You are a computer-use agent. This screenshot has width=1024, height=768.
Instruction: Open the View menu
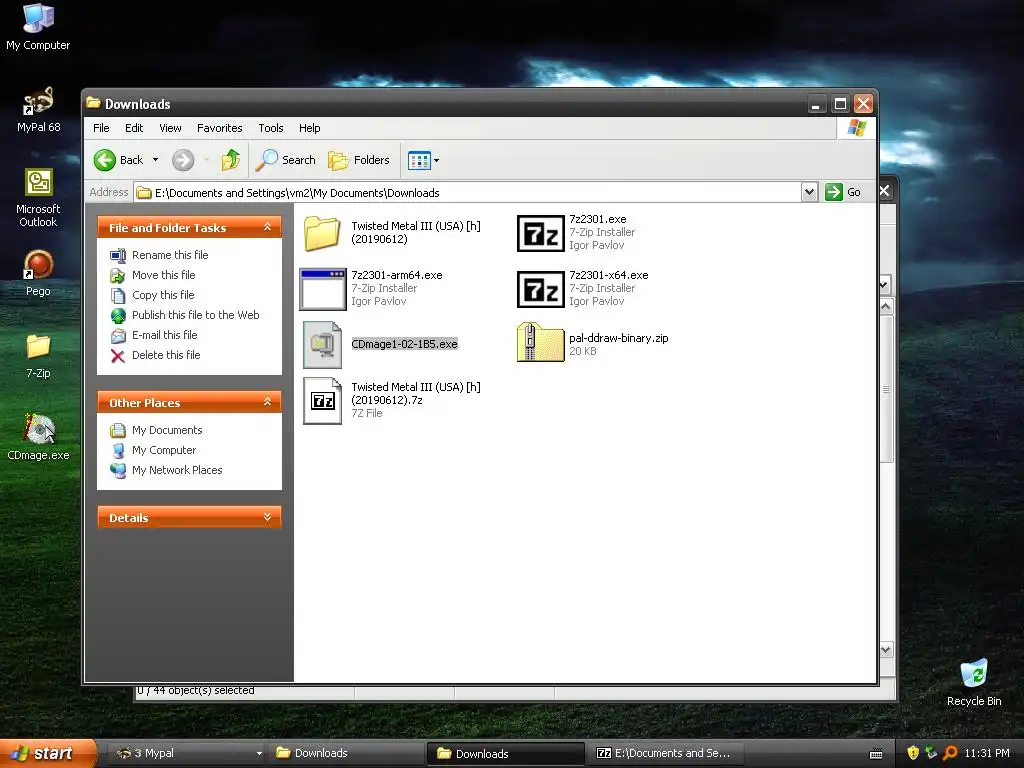pyautogui.click(x=170, y=128)
